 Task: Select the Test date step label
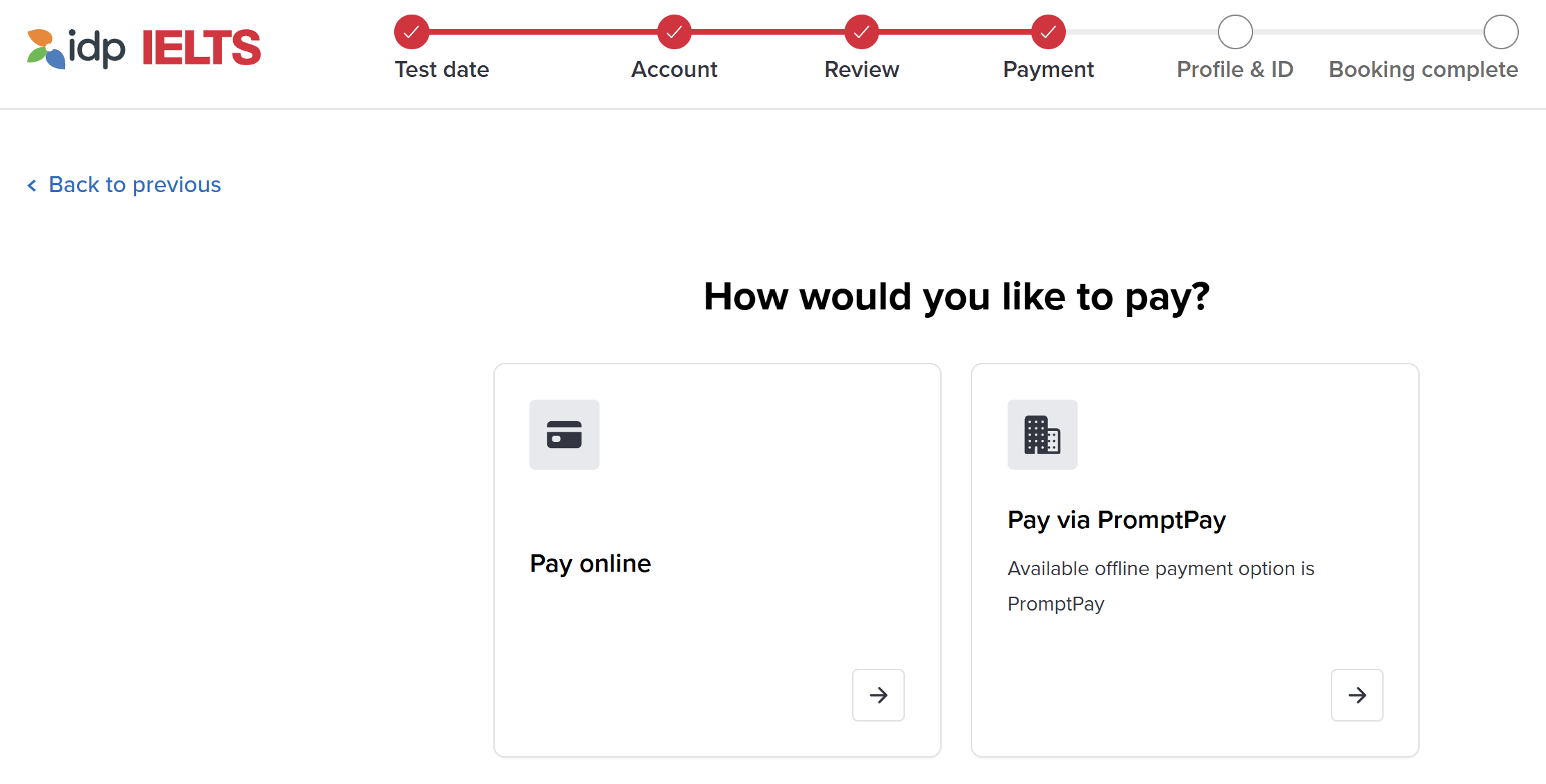[x=442, y=69]
